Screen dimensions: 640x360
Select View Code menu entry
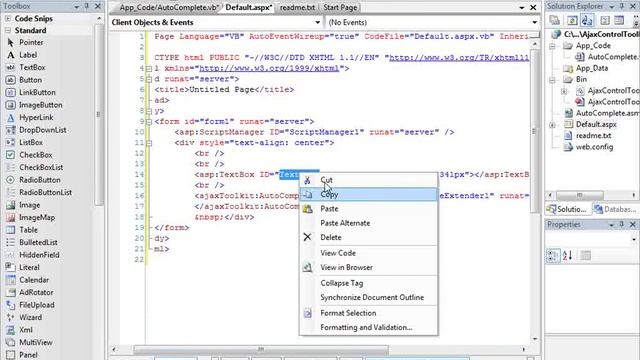[369, 253]
